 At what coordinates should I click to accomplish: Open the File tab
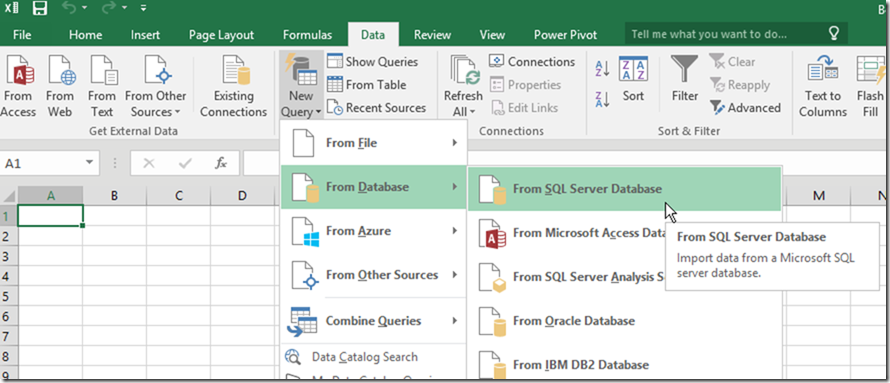point(22,35)
